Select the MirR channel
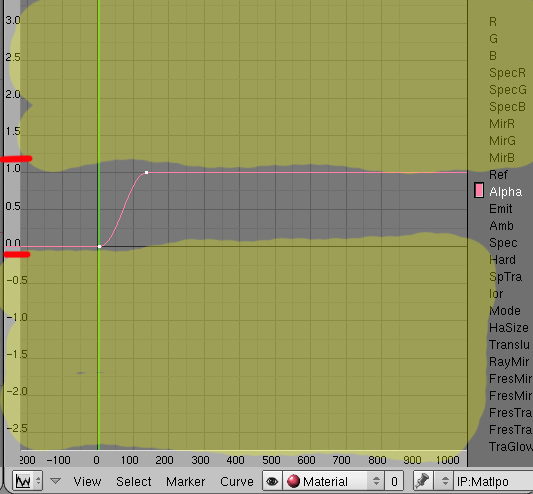 502,124
